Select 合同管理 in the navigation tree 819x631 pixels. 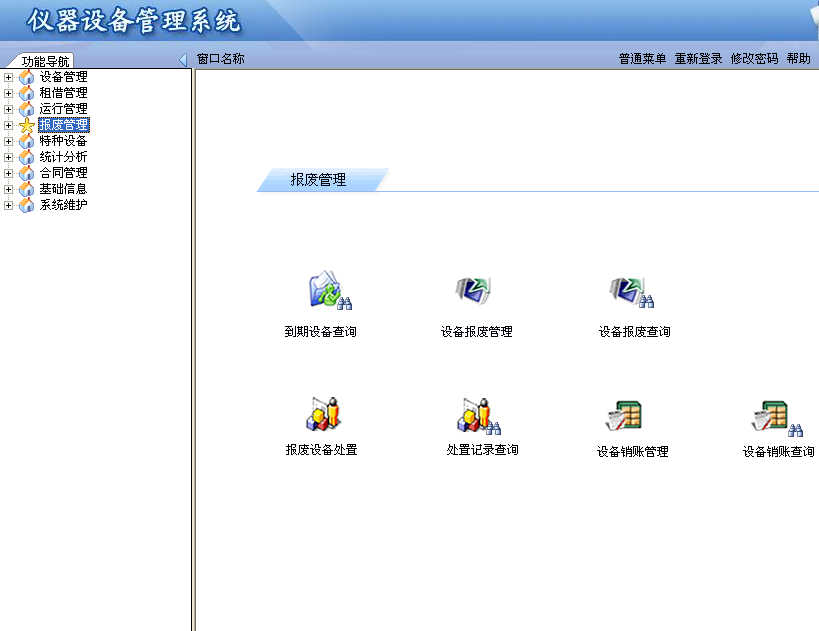(63, 173)
